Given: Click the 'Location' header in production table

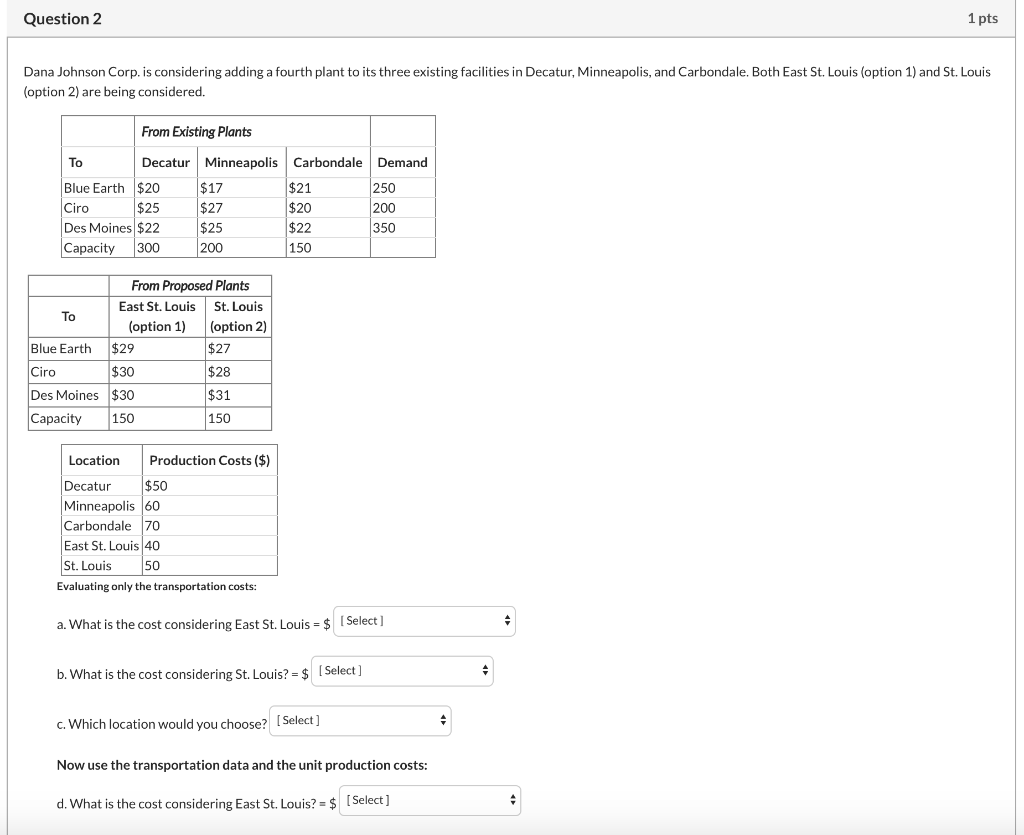Looking at the screenshot, I should [x=94, y=461].
